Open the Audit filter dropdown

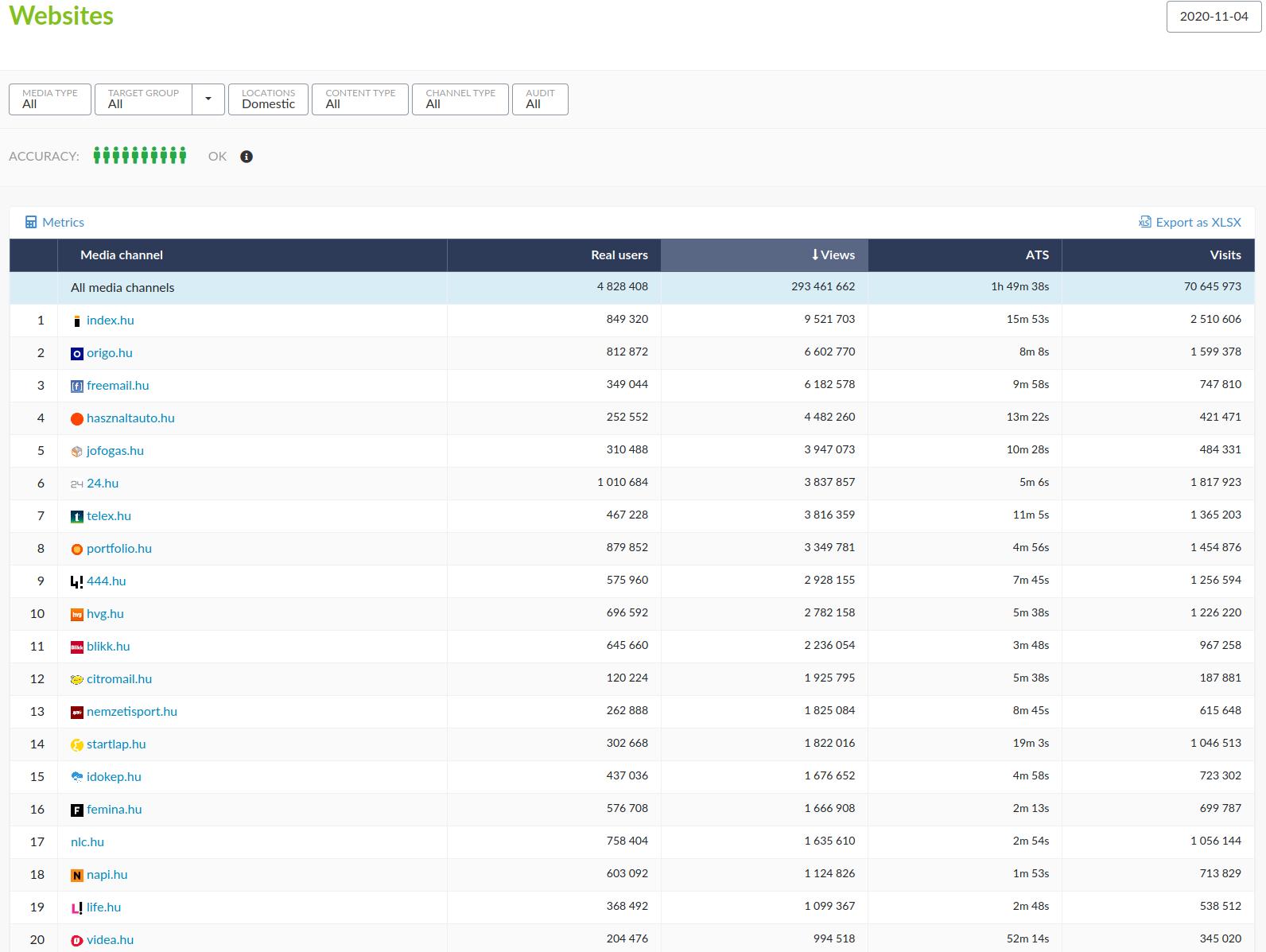click(541, 99)
